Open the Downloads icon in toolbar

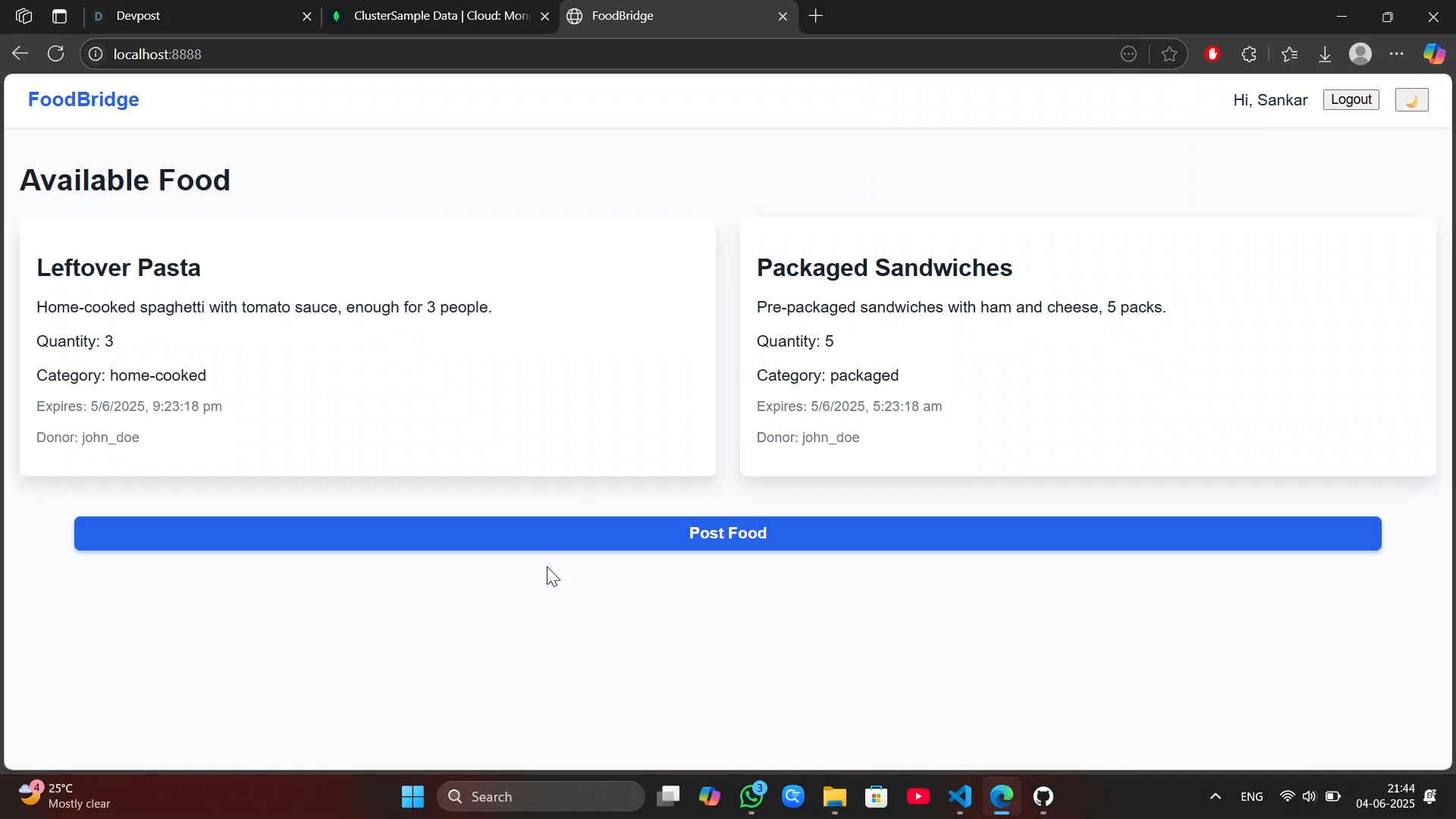(x=1325, y=54)
